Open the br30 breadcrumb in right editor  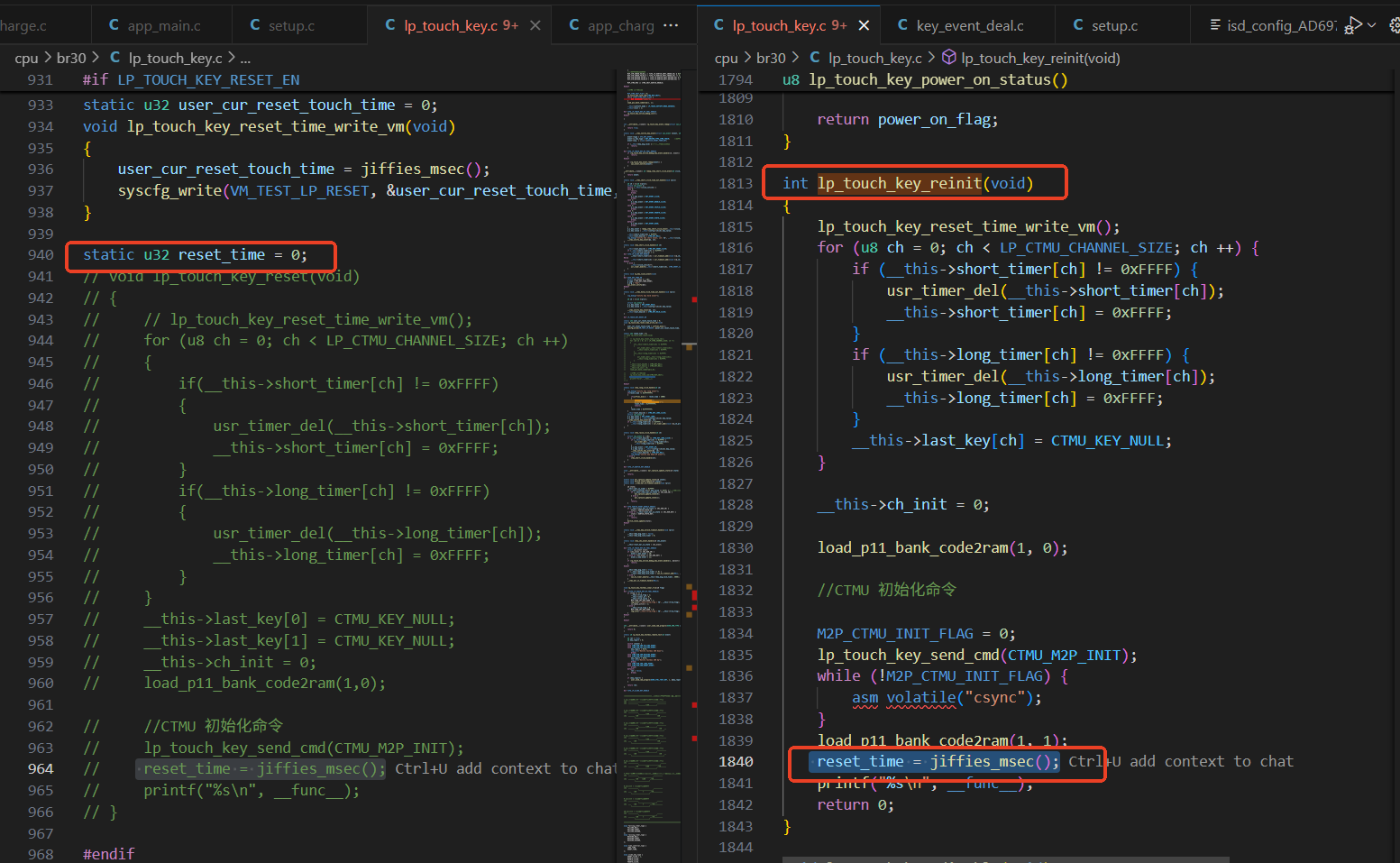tap(771, 58)
